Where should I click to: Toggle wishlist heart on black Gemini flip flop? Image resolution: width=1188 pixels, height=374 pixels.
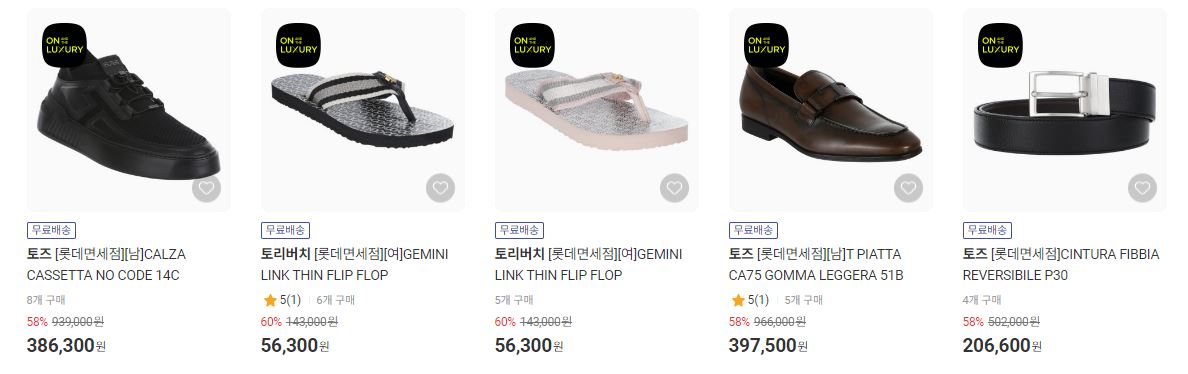[440, 188]
